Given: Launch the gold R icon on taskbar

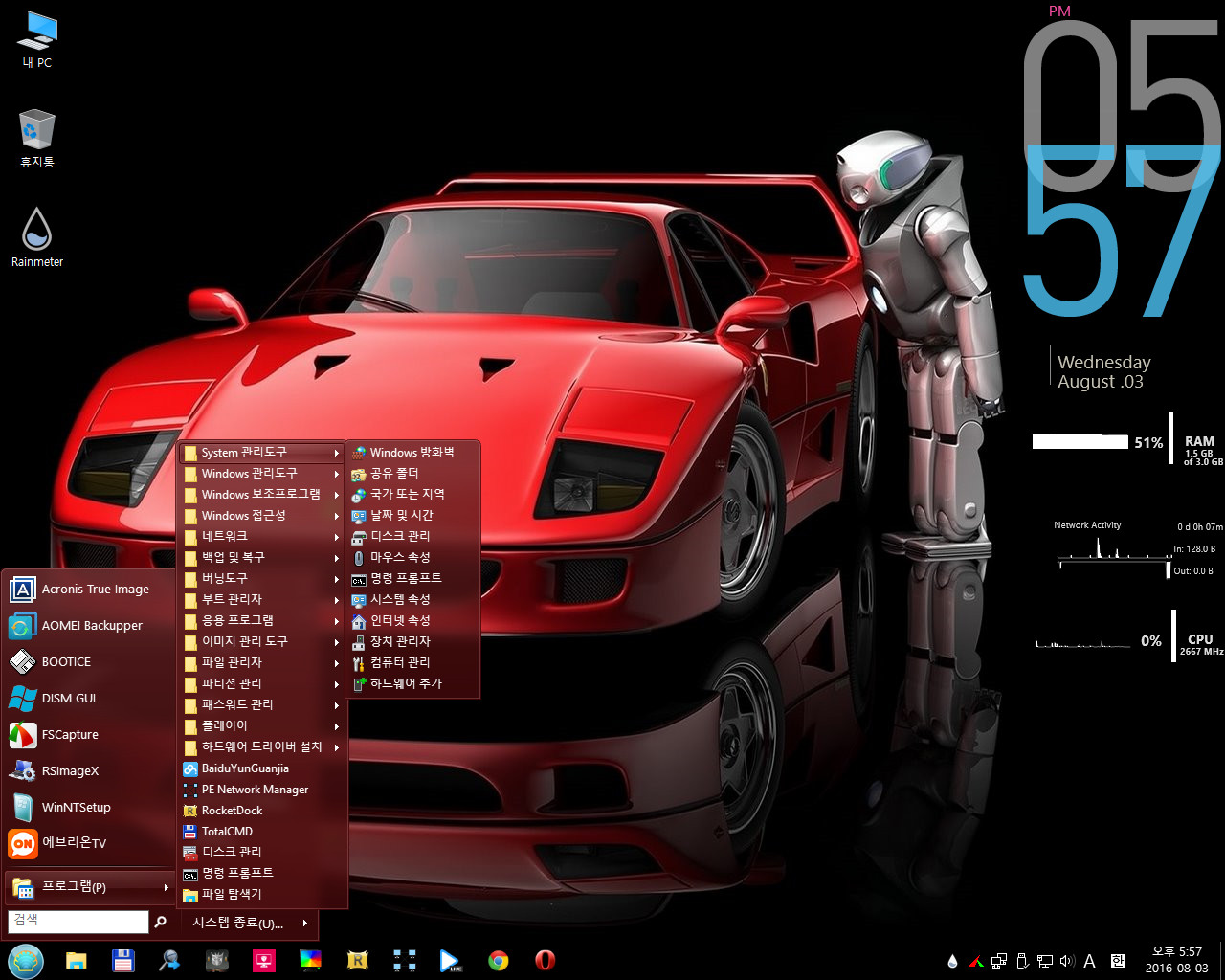Looking at the screenshot, I should click(358, 961).
